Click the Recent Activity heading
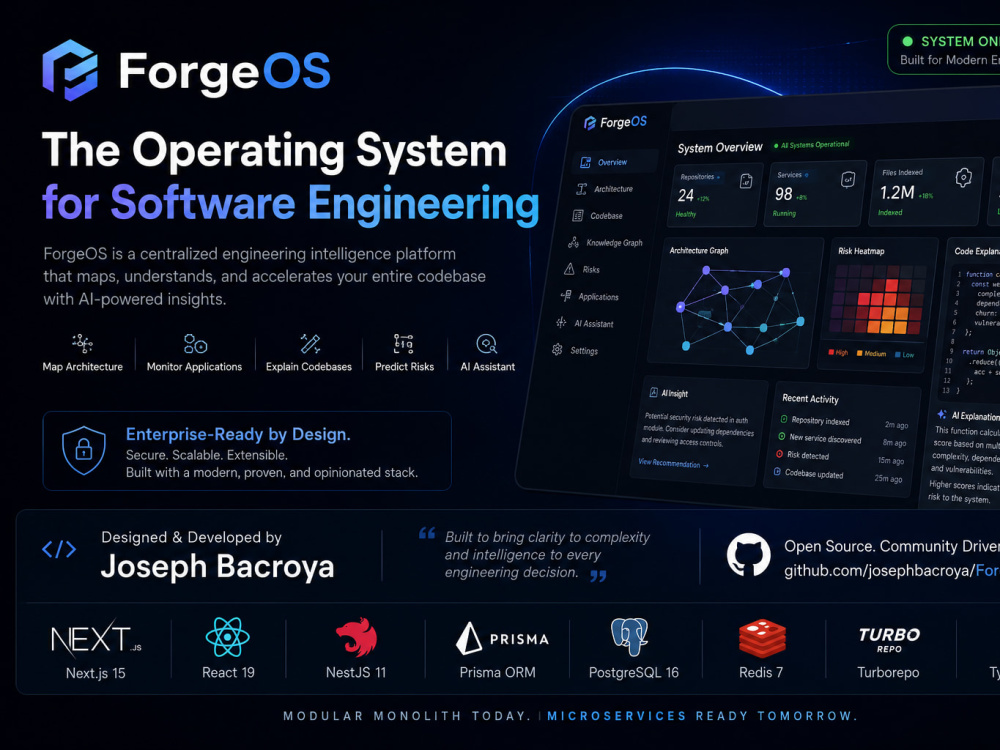Viewport: 1000px width, 750px height. (810, 399)
